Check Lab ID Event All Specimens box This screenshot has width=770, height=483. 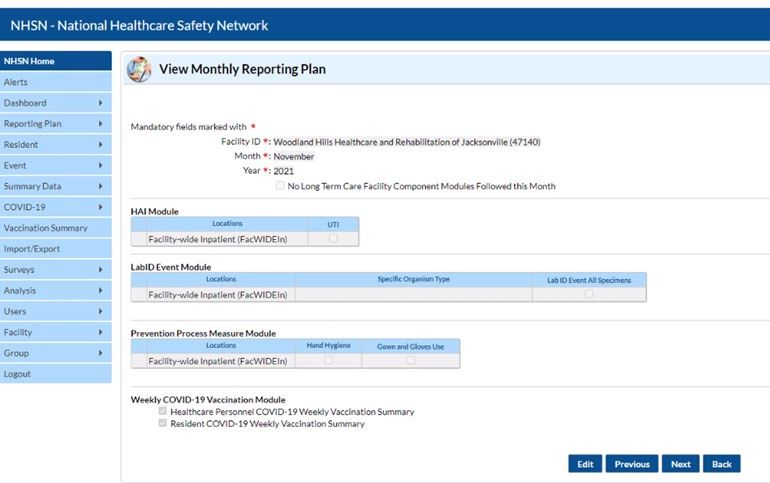pos(589,294)
